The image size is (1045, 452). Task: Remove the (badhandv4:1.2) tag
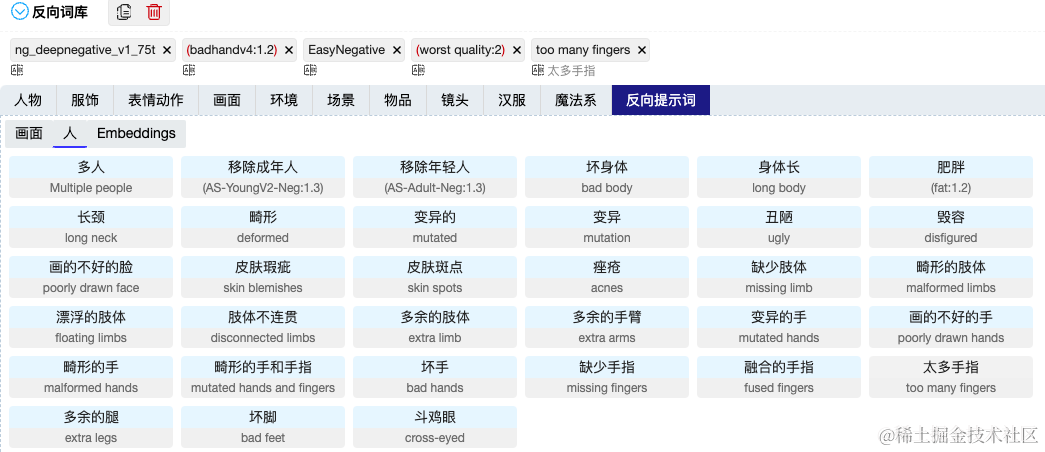[289, 50]
